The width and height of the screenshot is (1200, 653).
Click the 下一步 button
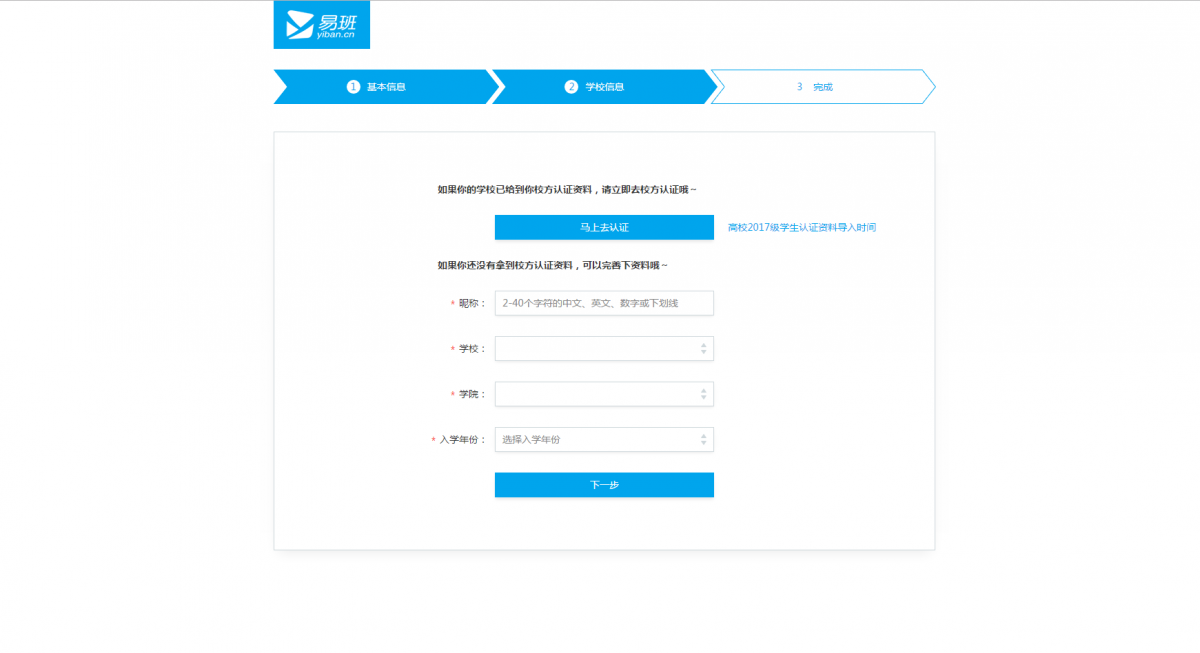[x=604, y=485]
